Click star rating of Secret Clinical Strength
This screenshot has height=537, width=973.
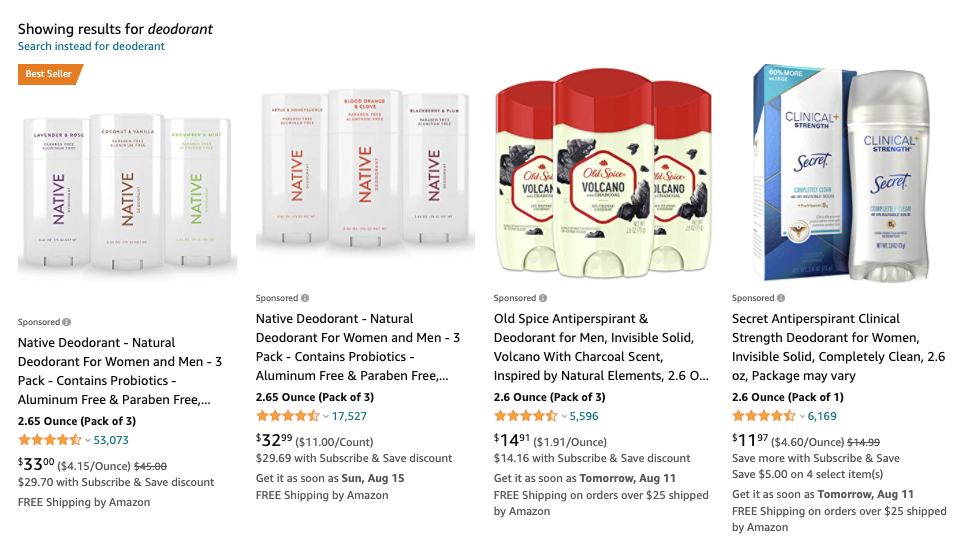[x=763, y=416]
